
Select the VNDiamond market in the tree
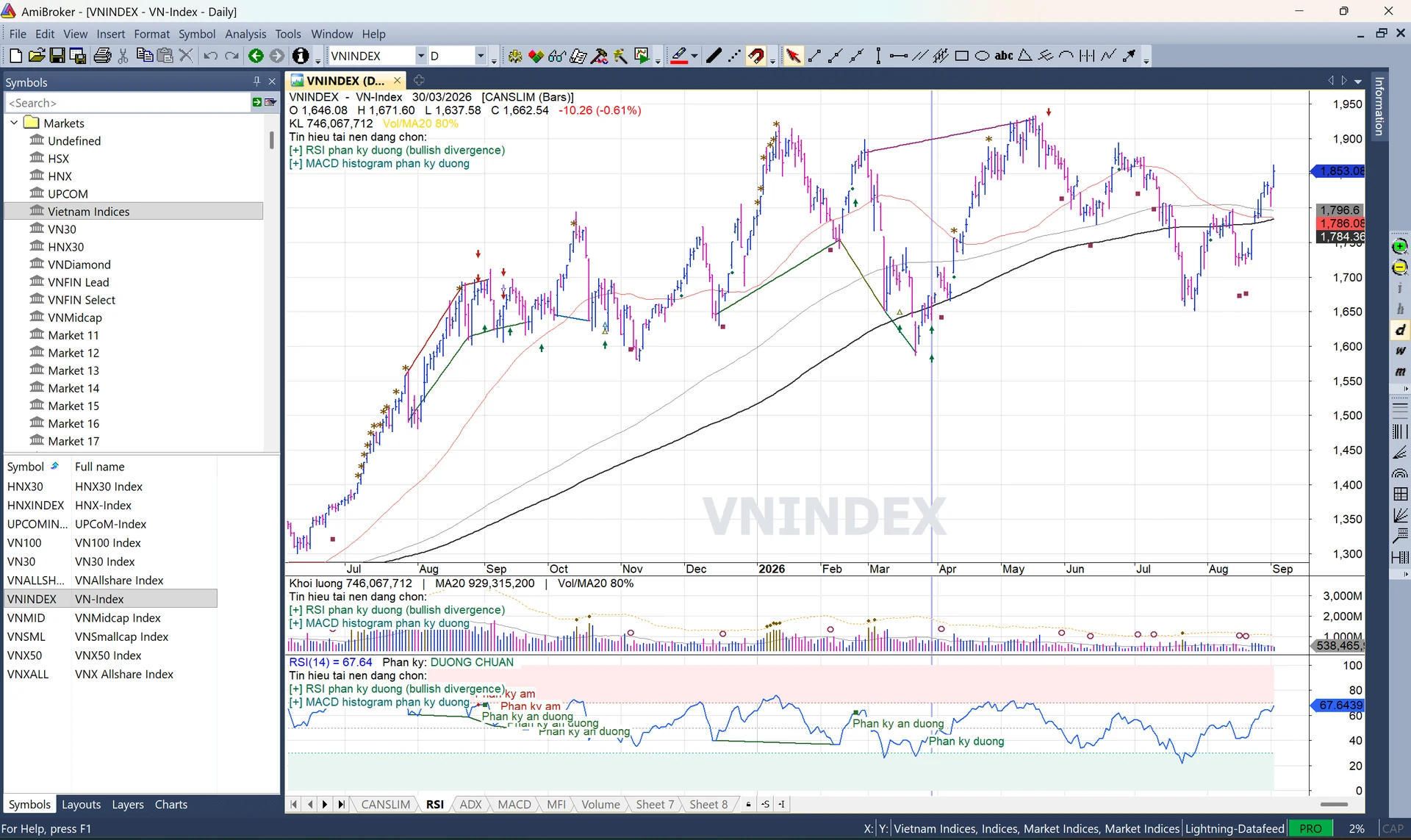[79, 264]
